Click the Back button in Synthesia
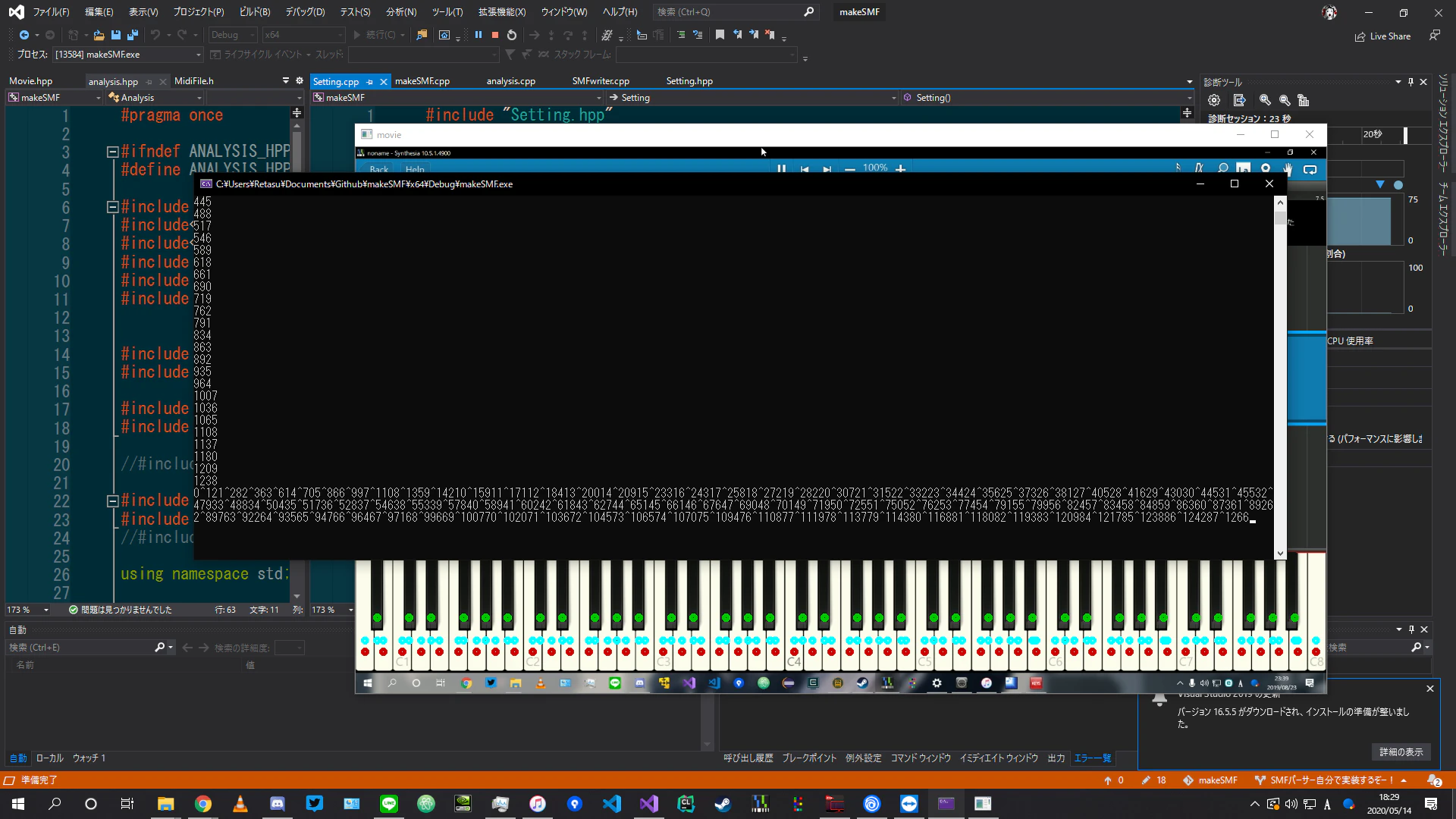Image resolution: width=1456 pixels, height=819 pixels. point(379,169)
